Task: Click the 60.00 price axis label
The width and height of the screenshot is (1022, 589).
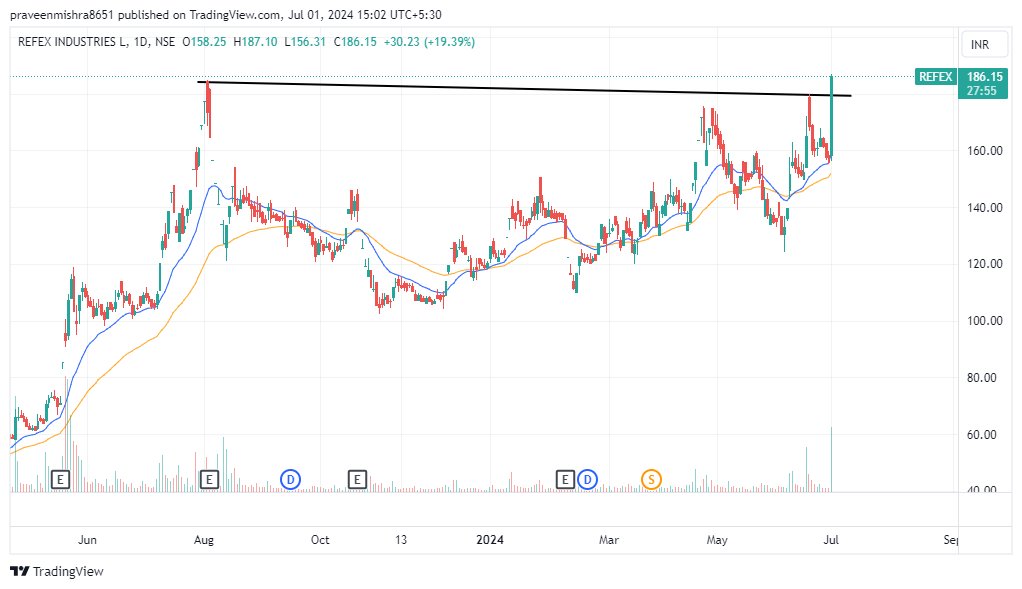Action: [984, 435]
